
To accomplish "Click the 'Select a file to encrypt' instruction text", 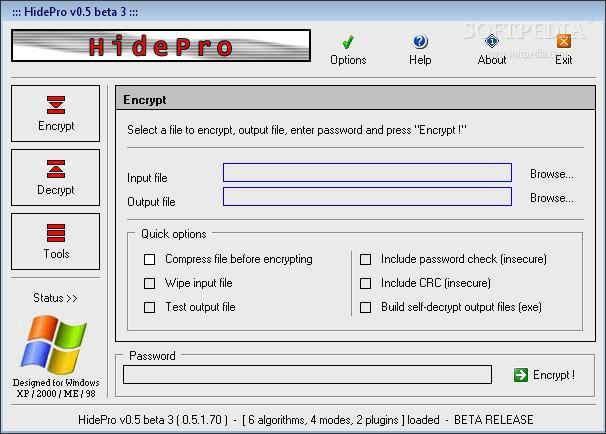I will pyautogui.click(x=297, y=130).
